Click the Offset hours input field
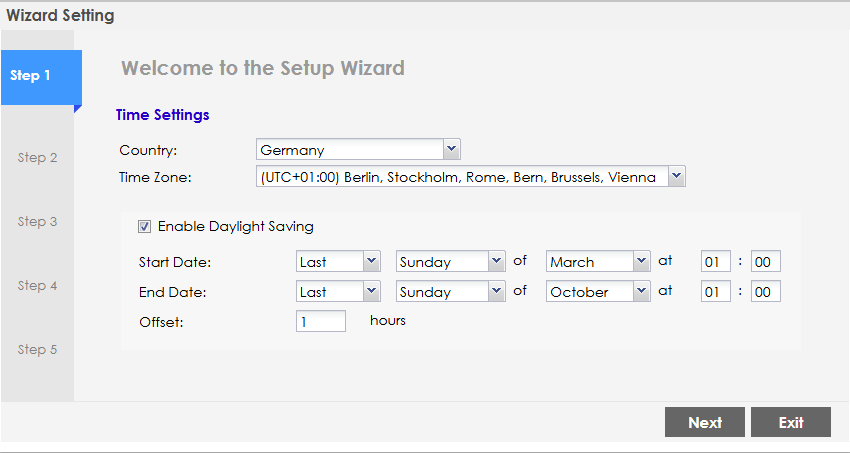The image size is (850, 453). pos(321,321)
